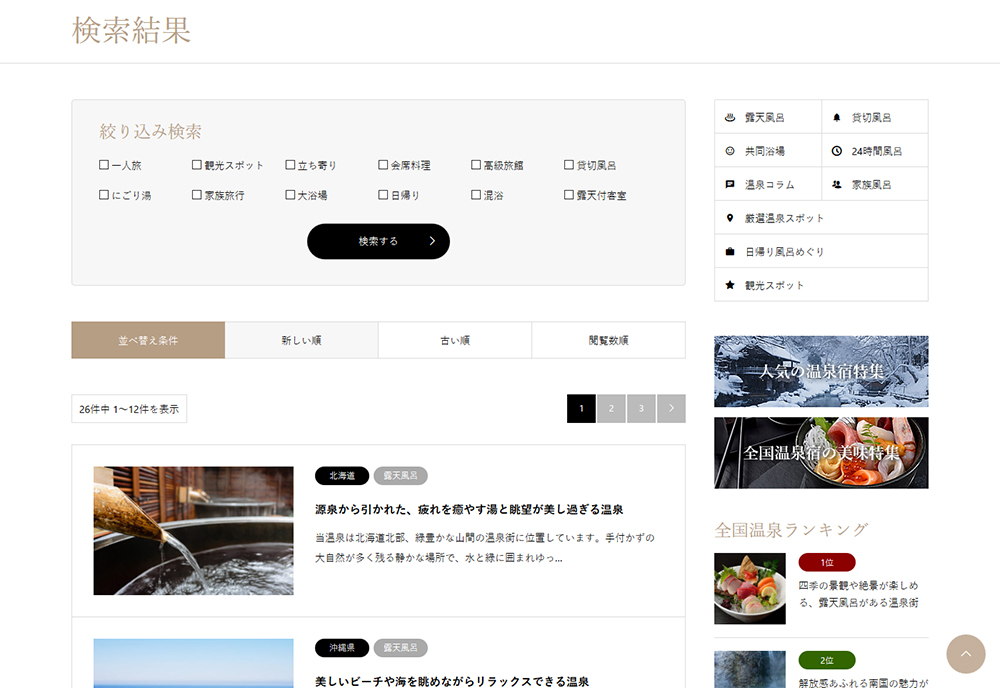Check the 大浴場 checkbox
This screenshot has width=1000, height=688.
pos(290,195)
